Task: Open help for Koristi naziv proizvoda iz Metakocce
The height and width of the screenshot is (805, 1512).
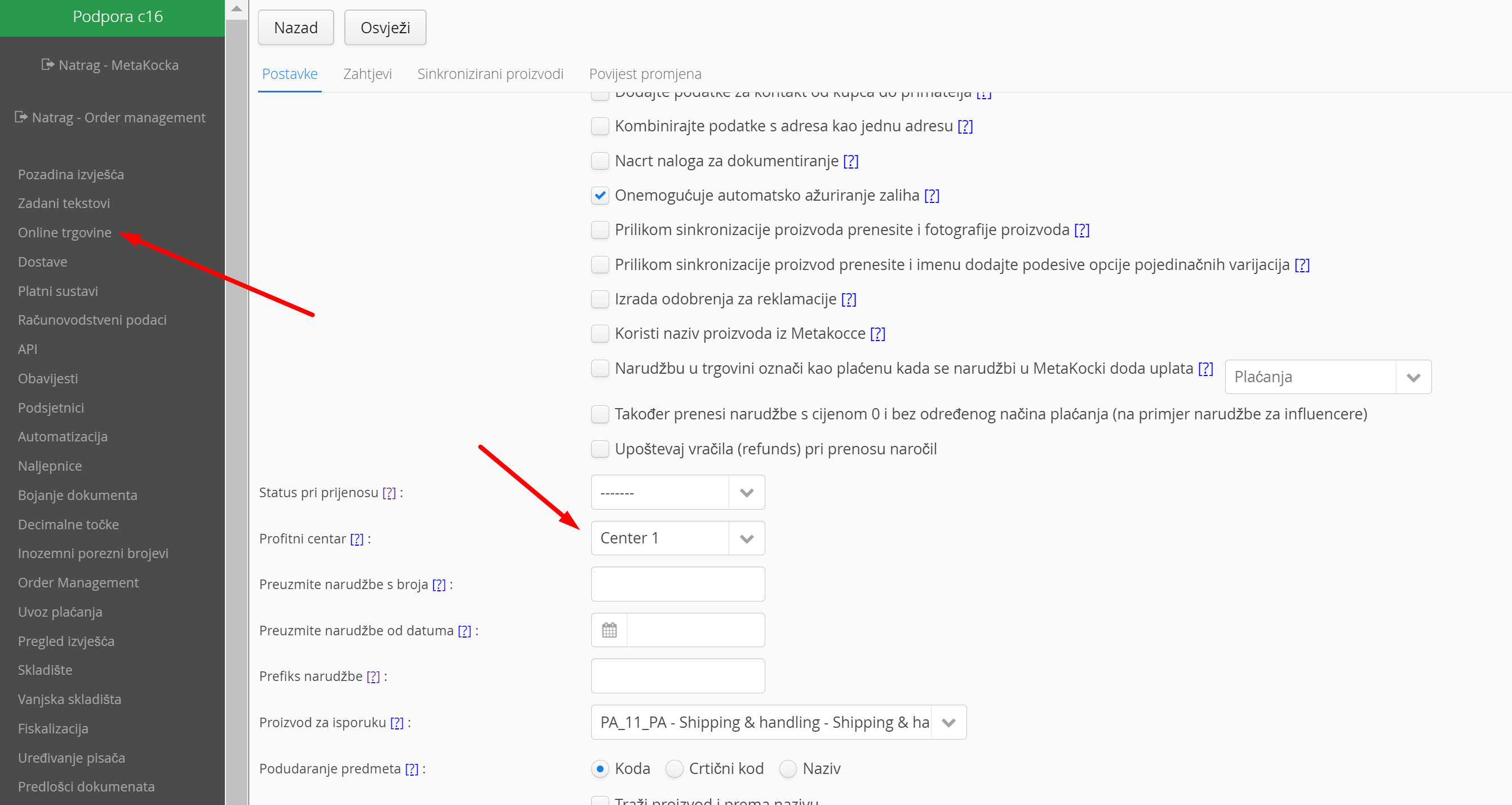Action: click(x=877, y=334)
